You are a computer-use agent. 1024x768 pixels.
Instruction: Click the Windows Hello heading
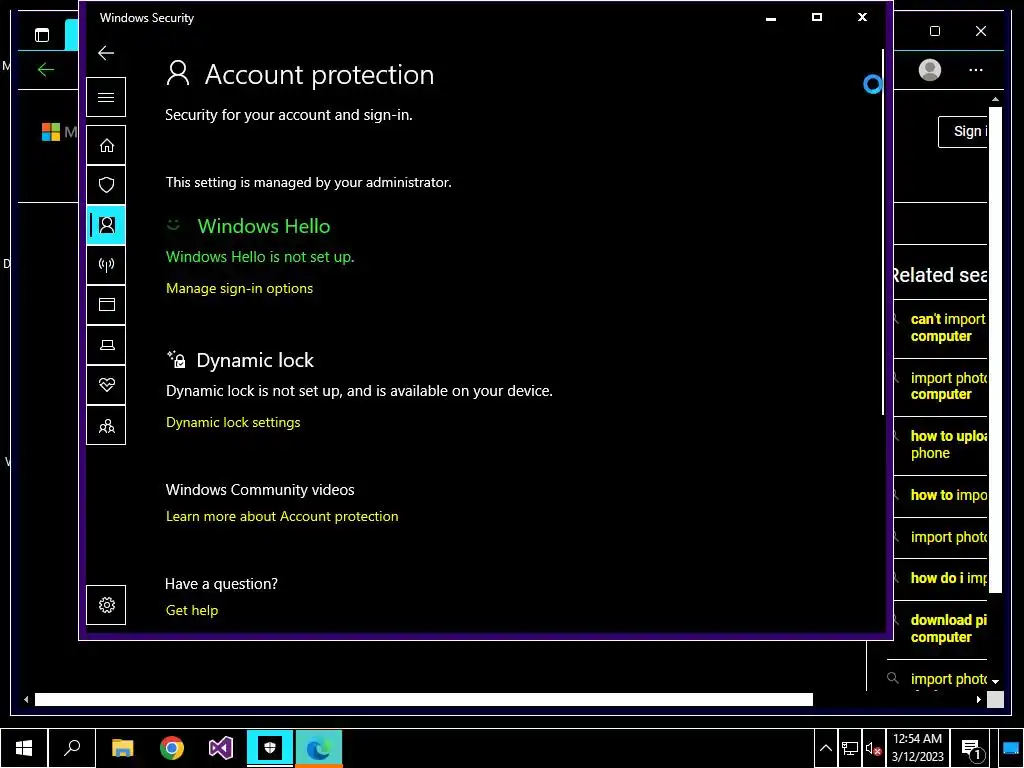264,226
